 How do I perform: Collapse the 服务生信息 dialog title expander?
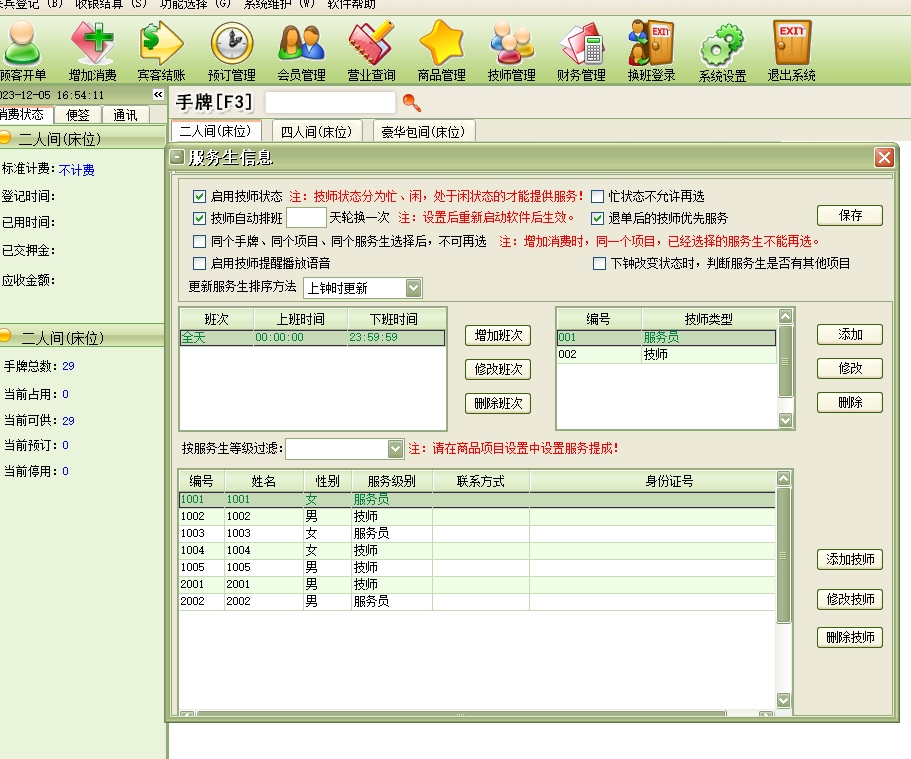[177, 157]
